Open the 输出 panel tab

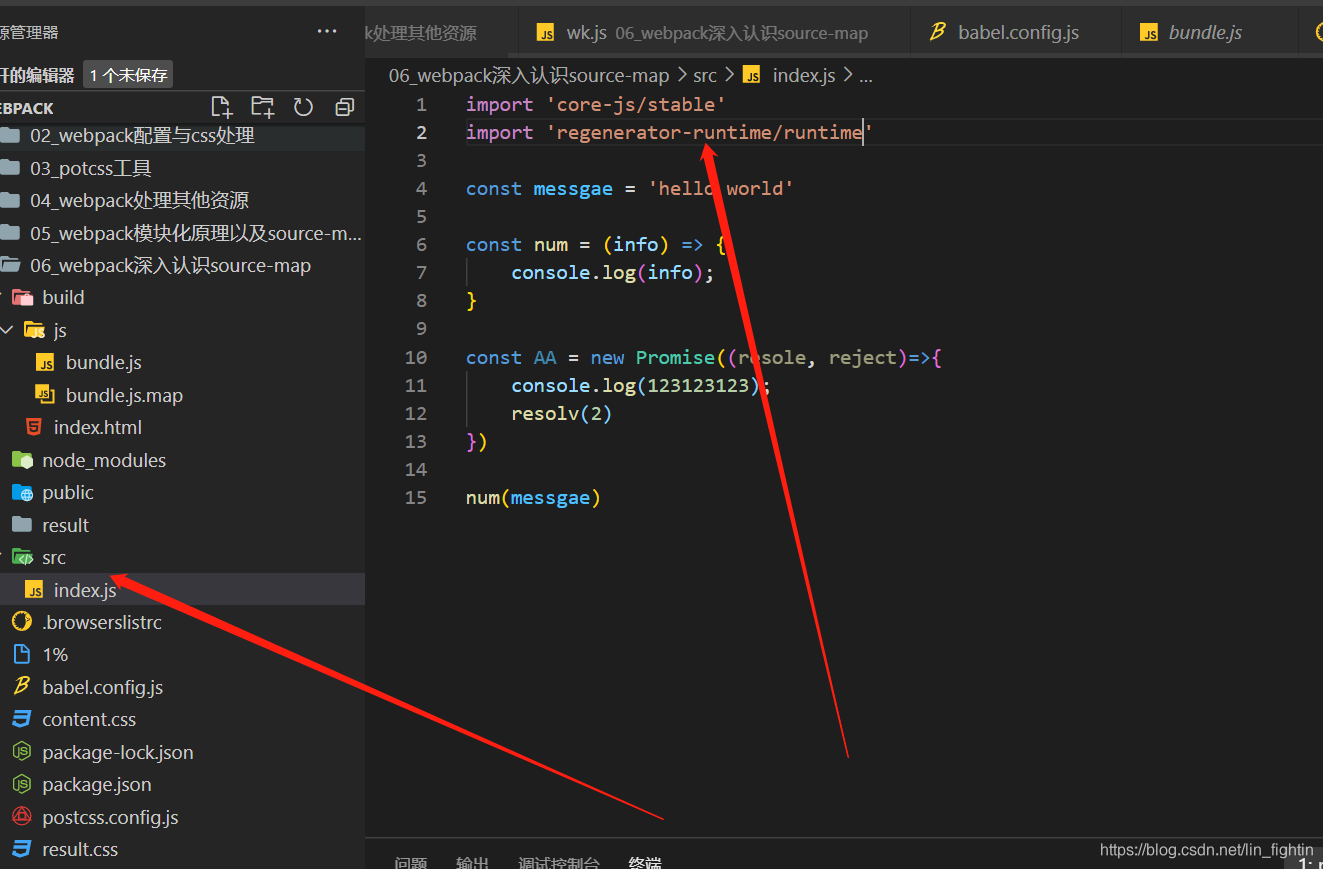point(472,862)
